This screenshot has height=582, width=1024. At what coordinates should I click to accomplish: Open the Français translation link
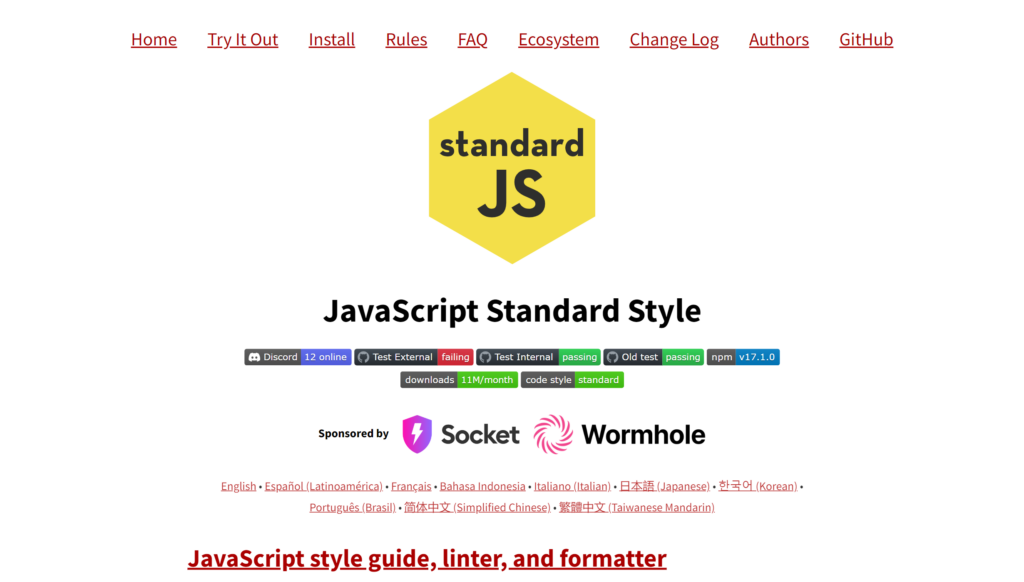[411, 487]
